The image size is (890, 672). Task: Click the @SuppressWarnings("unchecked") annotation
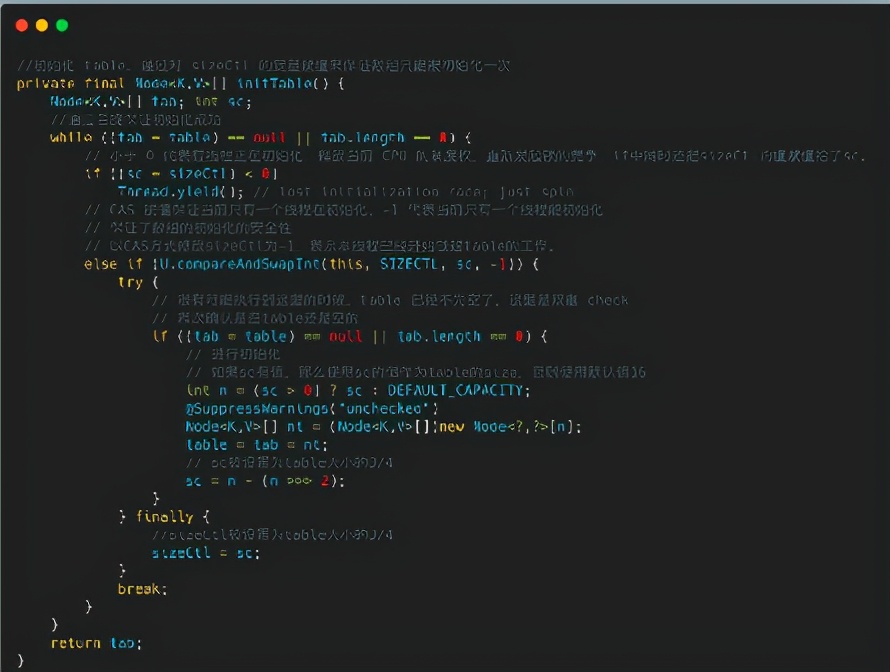coord(312,409)
